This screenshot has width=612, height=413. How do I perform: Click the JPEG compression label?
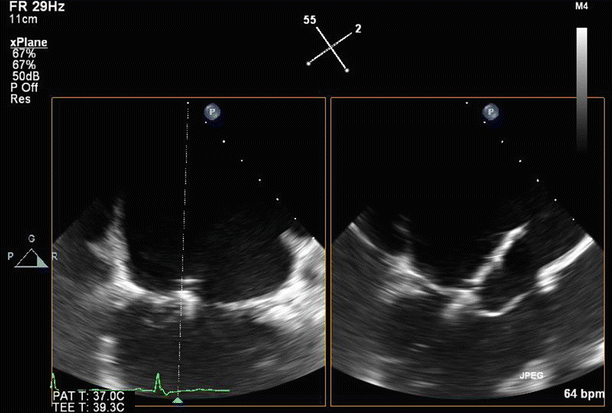pyautogui.click(x=532, y=375)
